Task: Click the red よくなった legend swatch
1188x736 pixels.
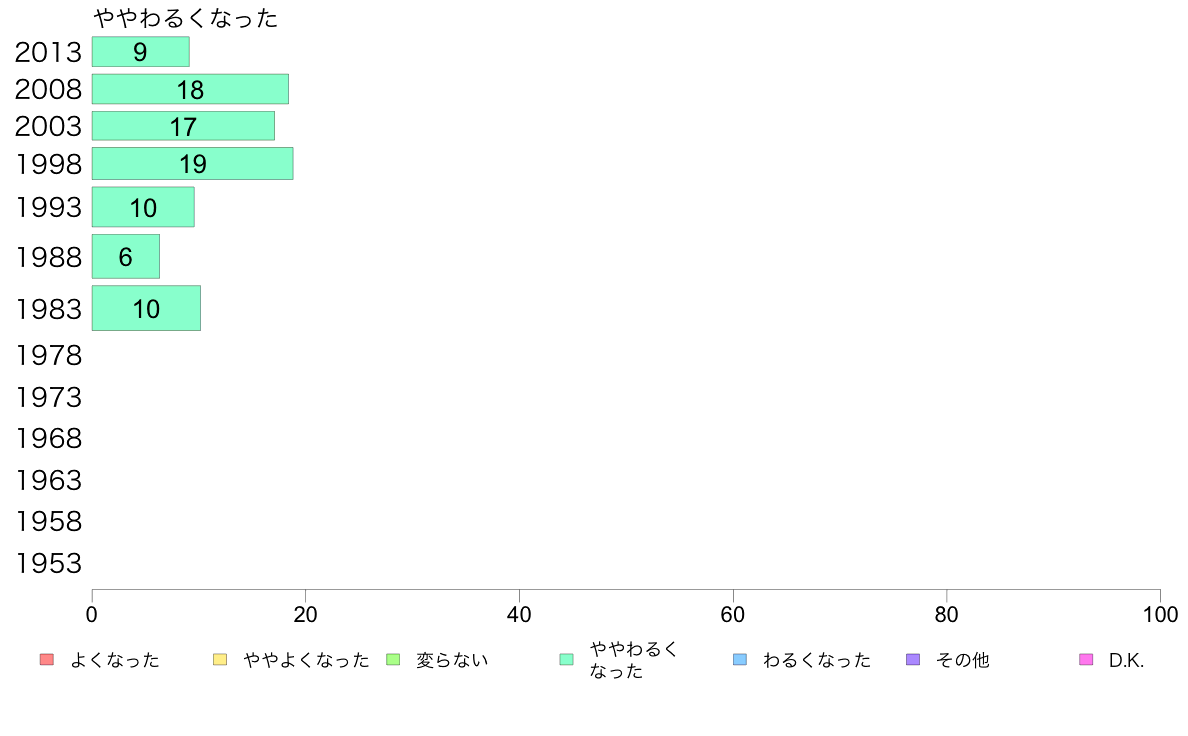Action: (x=47, y=660)
